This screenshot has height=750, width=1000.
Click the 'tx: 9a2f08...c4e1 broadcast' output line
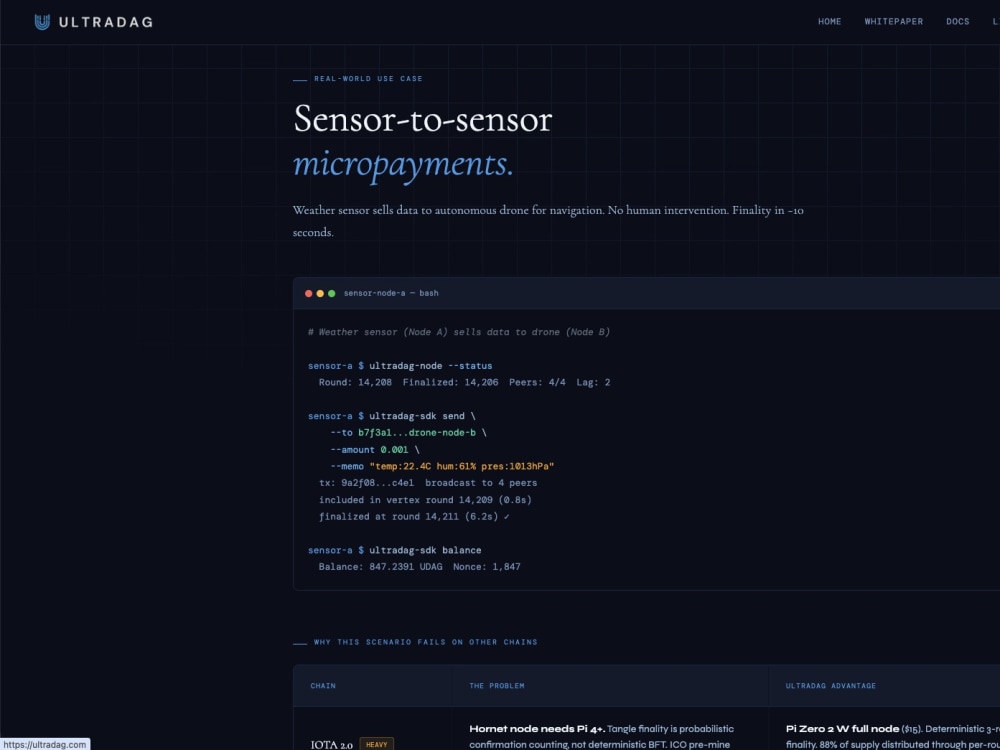(428, 483)
